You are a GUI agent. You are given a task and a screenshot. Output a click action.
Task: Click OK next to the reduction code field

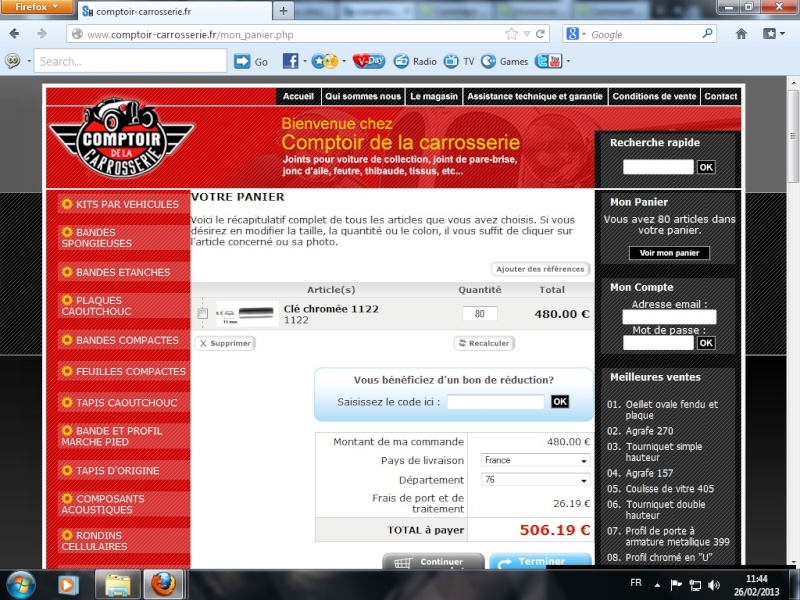coord(560,402)
